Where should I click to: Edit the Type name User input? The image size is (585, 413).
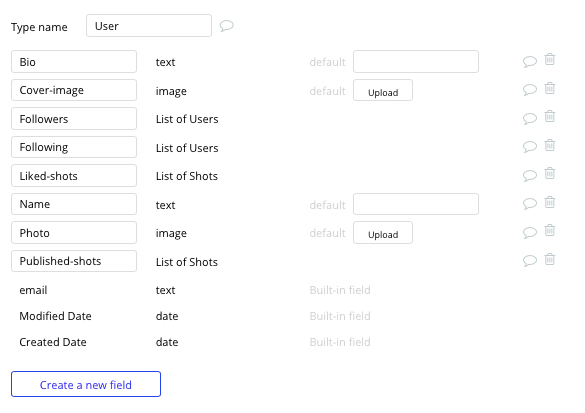[149, 26]
